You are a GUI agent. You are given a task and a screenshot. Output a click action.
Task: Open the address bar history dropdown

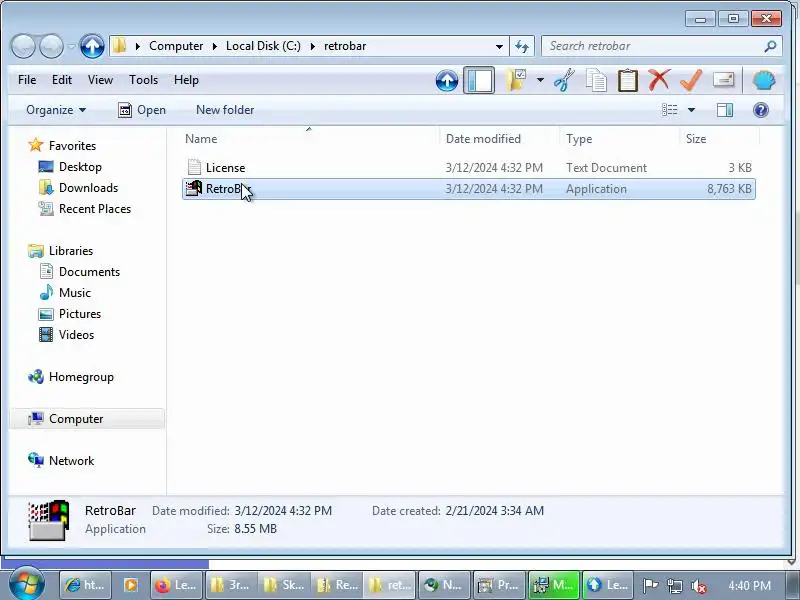(x=499, y=46)
